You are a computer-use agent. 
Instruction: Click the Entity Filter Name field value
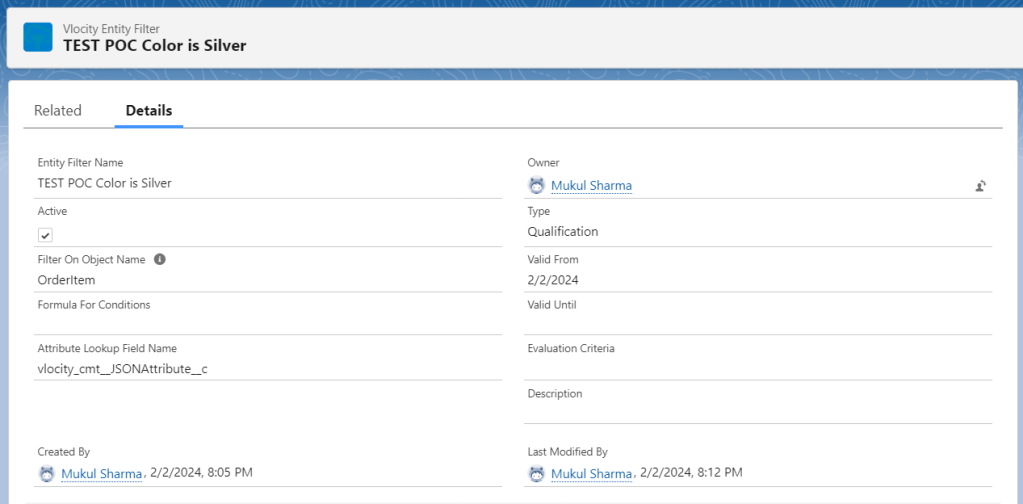(x=104, y=183)
